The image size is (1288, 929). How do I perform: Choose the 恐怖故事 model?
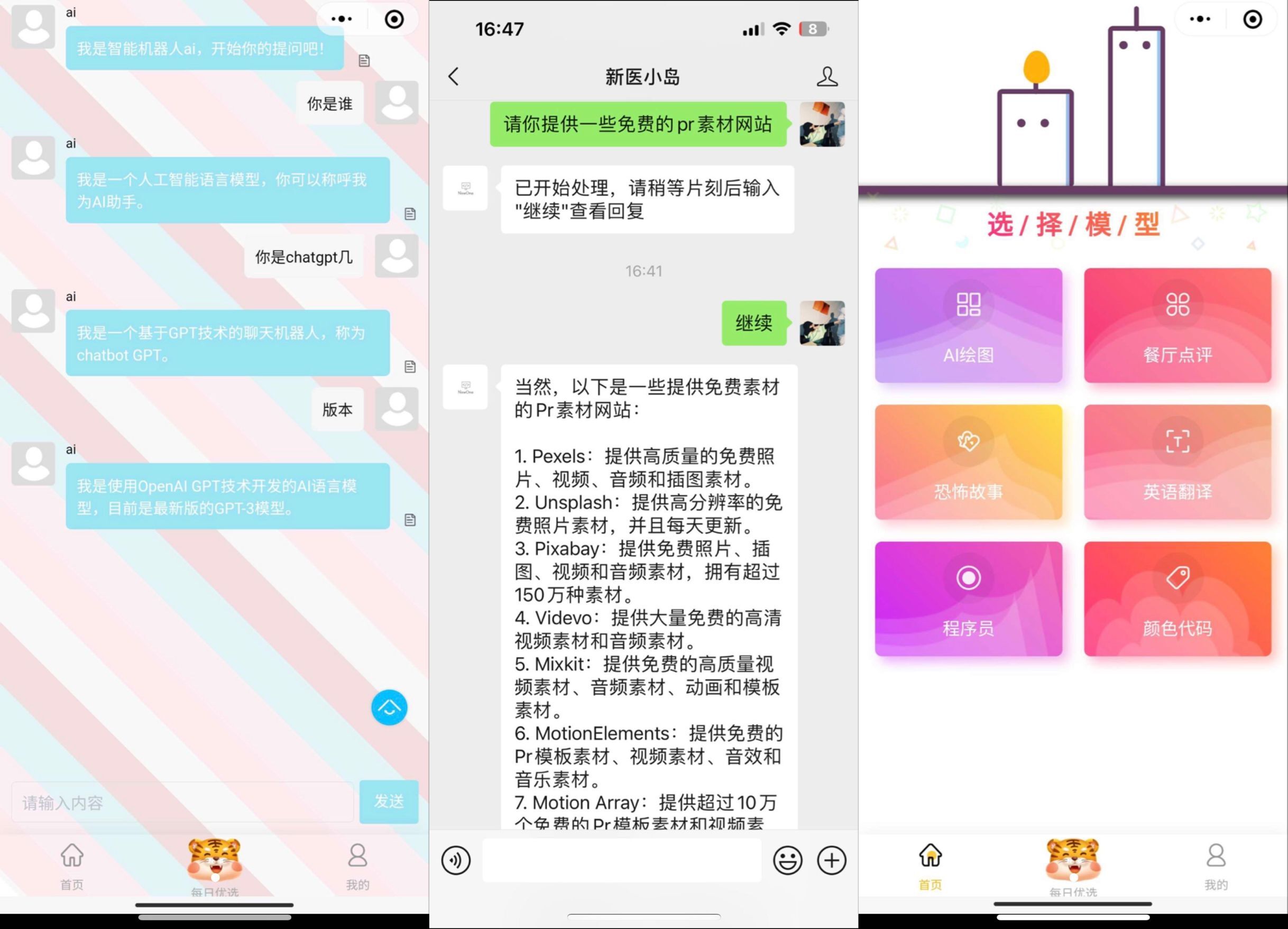pyautogui.click(x=968, y=462)
